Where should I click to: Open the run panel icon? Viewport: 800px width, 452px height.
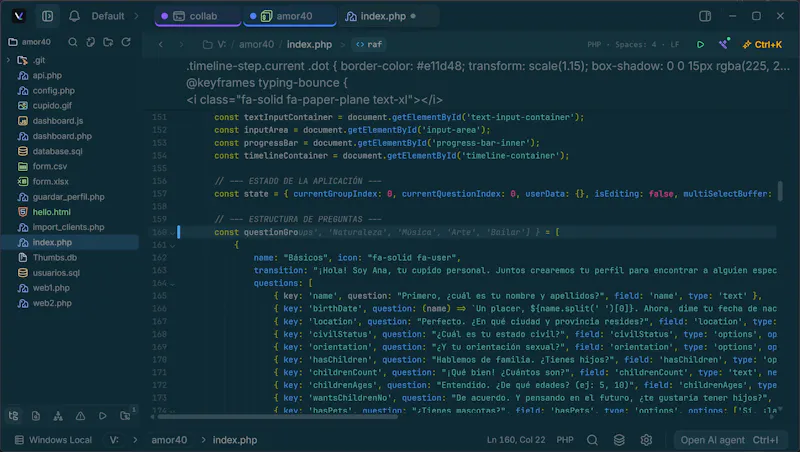(103, 416)
